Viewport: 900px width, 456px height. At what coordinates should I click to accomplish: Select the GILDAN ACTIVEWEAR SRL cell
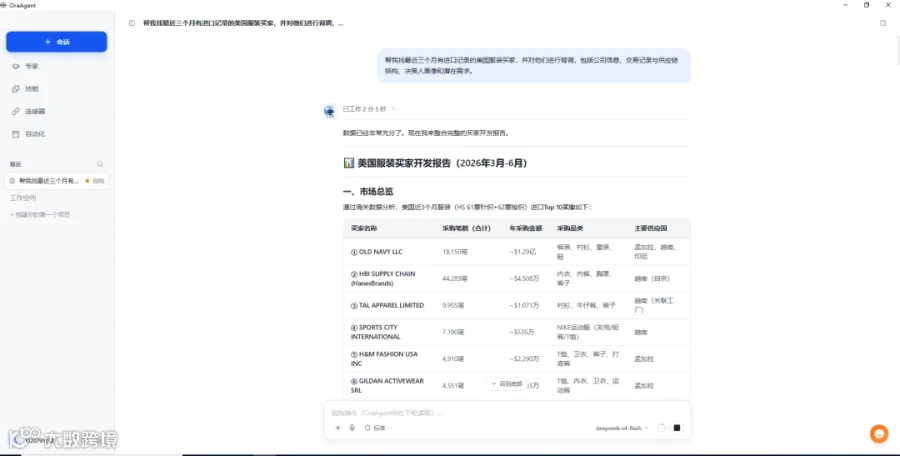click(387, 385)
